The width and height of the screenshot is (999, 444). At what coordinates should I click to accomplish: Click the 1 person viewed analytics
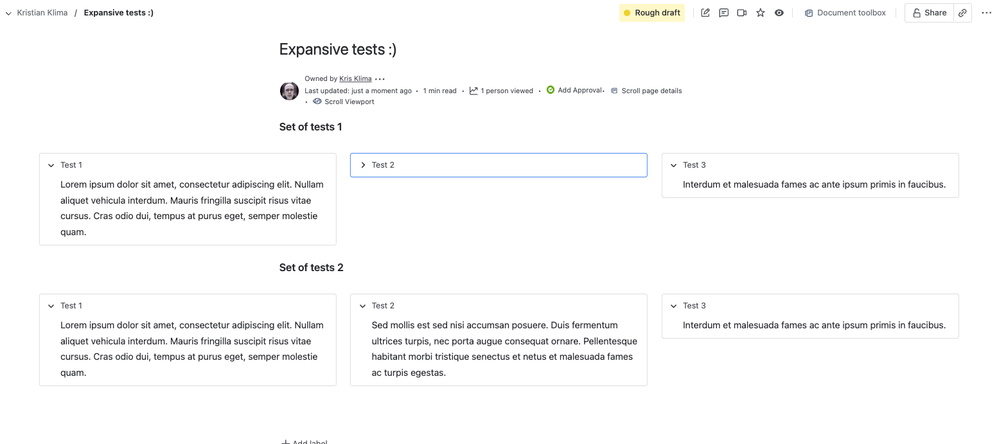coord(501,91)
